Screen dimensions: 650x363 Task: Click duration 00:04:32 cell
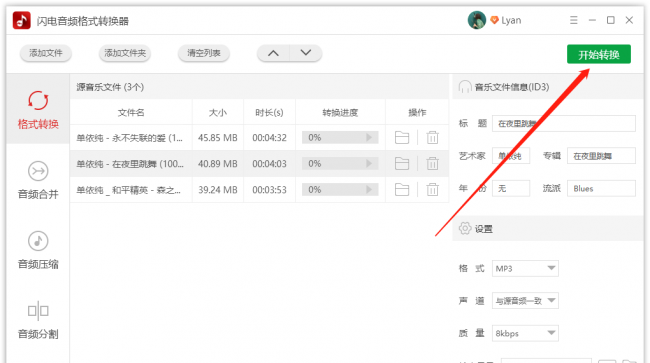[x=269, y=138]
